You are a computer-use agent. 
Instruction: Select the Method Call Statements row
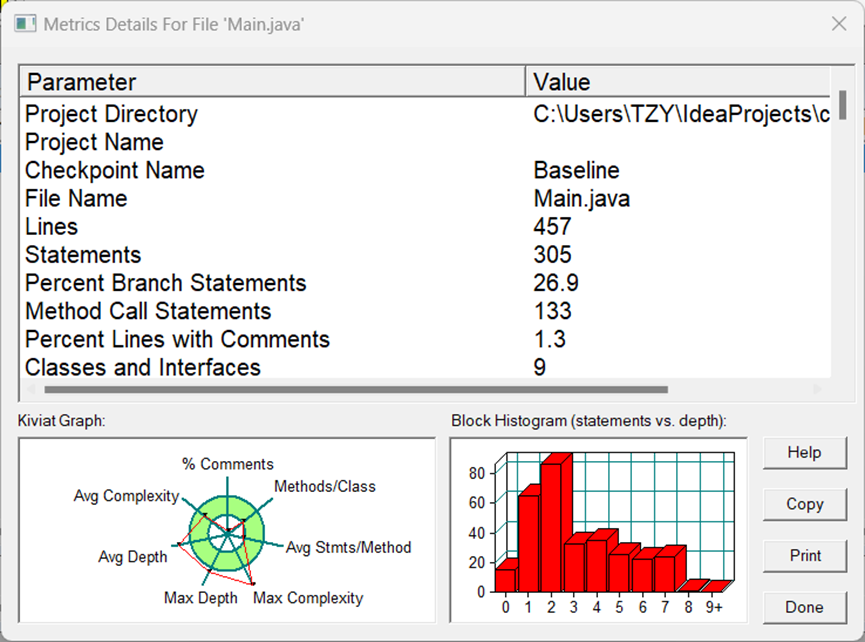click(425, 311)
